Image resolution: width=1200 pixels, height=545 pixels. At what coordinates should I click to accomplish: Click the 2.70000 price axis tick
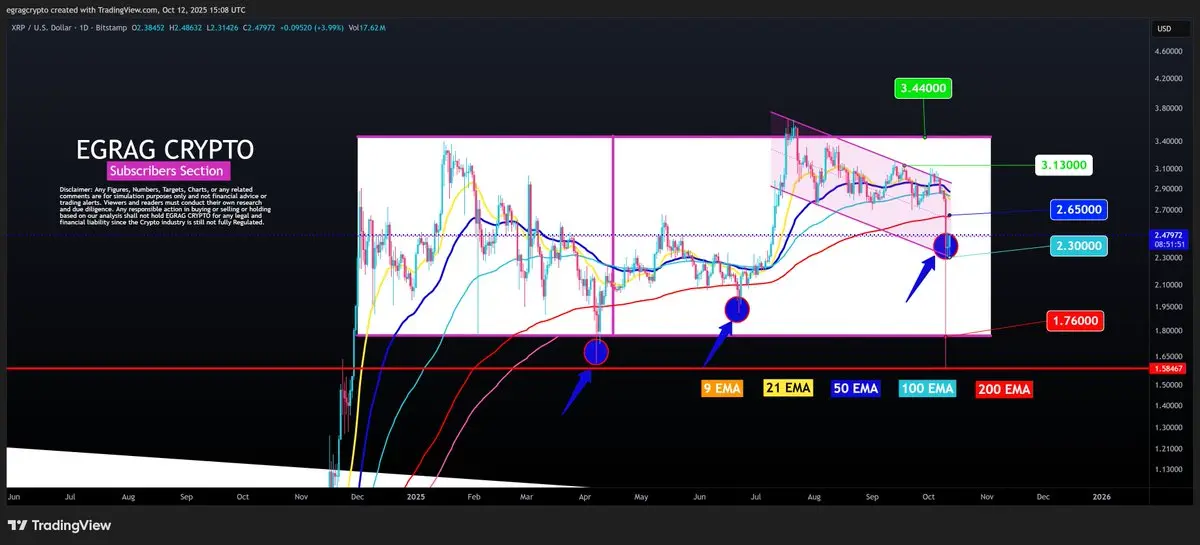pyautogui.click(x=1170, y=210)
